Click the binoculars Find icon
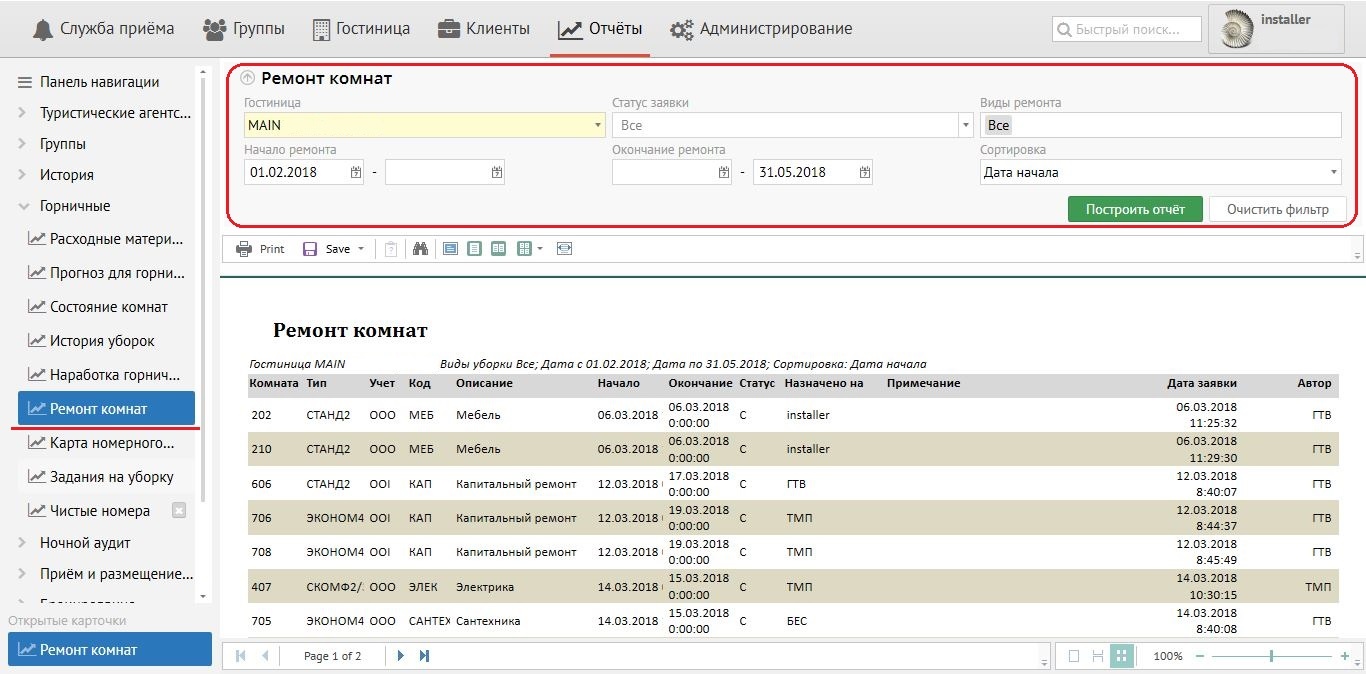 coord(420,249)
